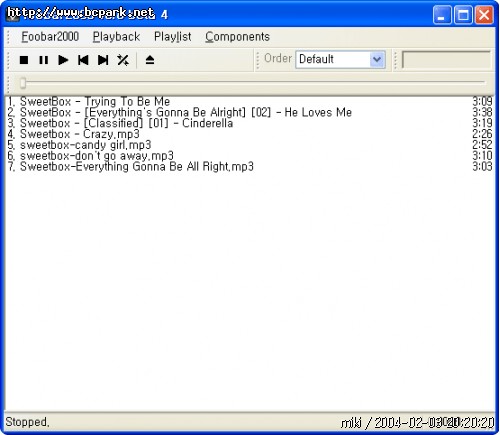500x435 pixels.
Task: Start playback with the Play button
Action: point(63,60)
